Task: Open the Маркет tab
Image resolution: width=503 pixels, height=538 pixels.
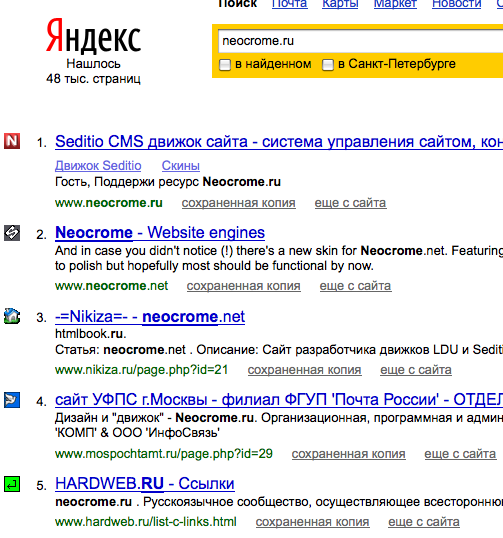Action: pos(395,4)
